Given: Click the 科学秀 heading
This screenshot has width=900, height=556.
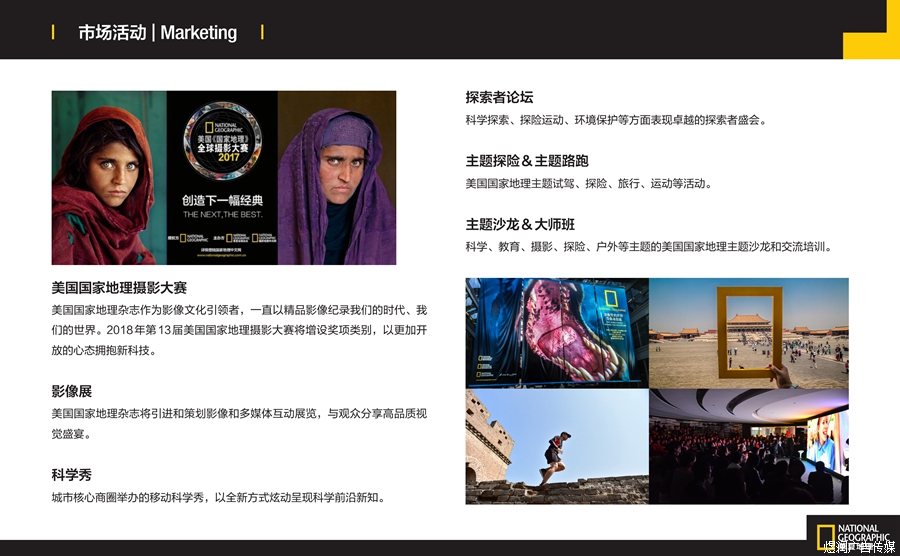Looking at the screenshot, I should point(72,475).
